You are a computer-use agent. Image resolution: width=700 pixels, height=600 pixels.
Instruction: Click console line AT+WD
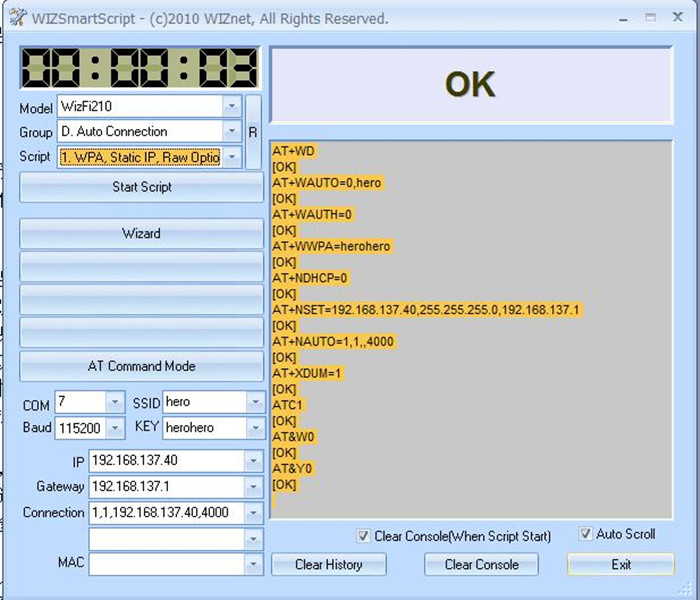[x=293, y=151]
